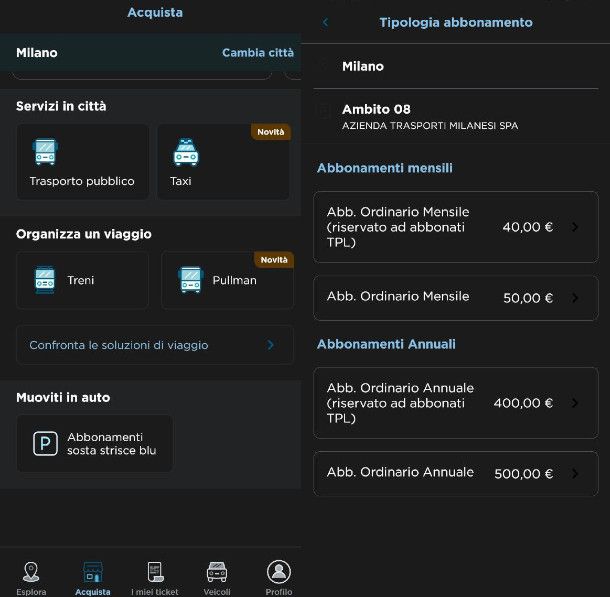The height and width of the screenshot is (597, 610).
Task: Tap the Pullman coach icon
Action: pyautogui.click(x=190, y=280)
